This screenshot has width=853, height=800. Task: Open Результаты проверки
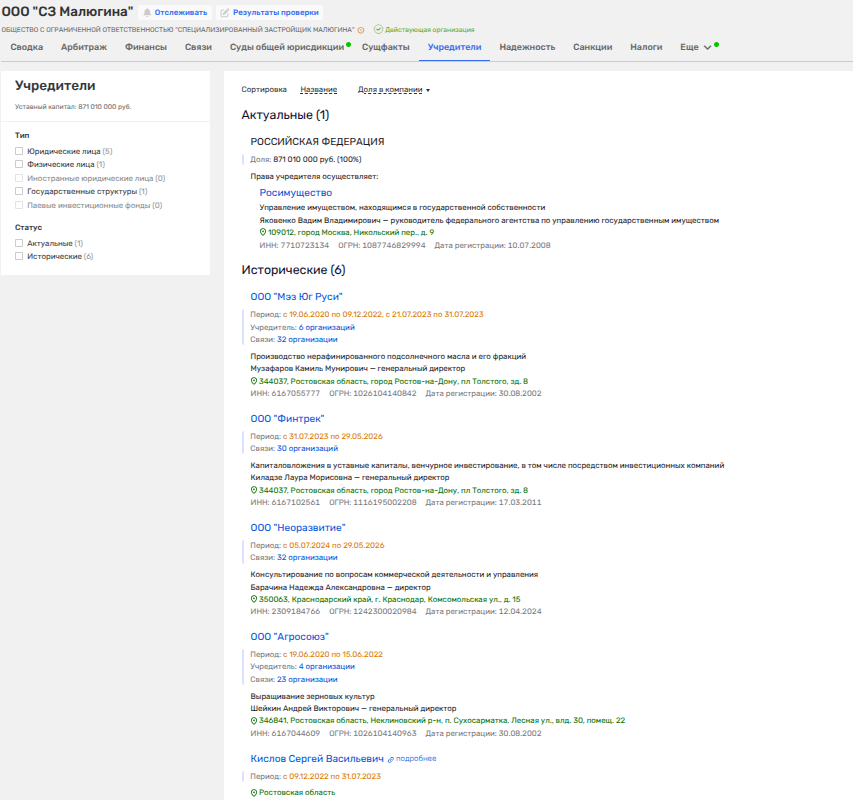point(270,13)
